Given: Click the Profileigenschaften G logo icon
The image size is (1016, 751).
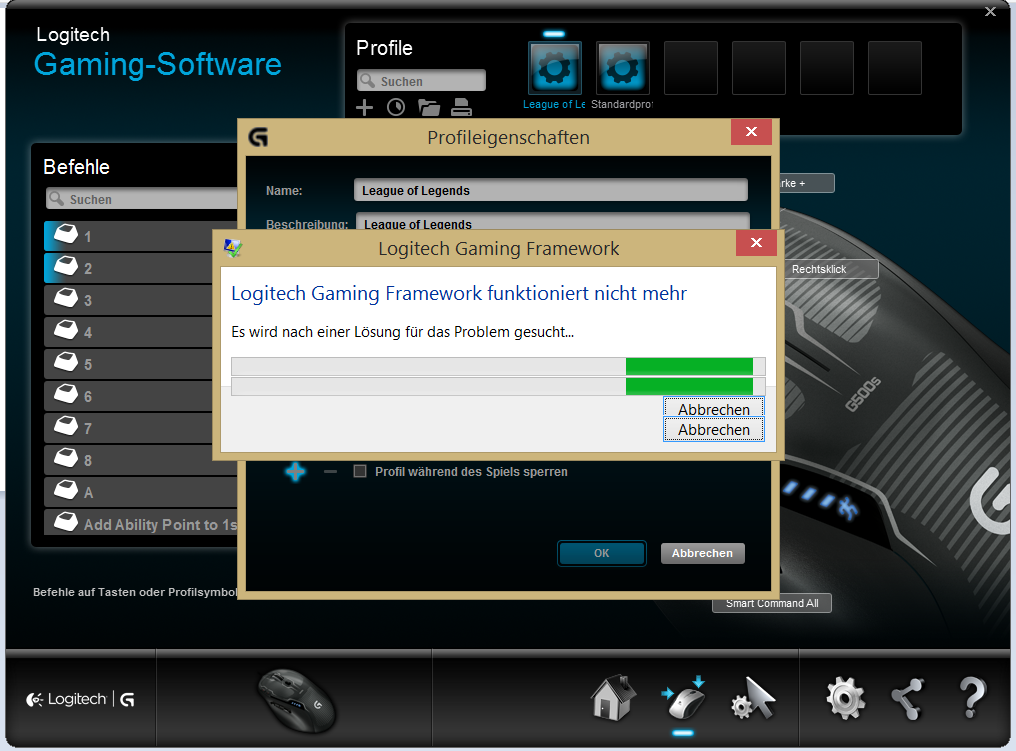Looking at the screenshot, I should tap(258, 137).
